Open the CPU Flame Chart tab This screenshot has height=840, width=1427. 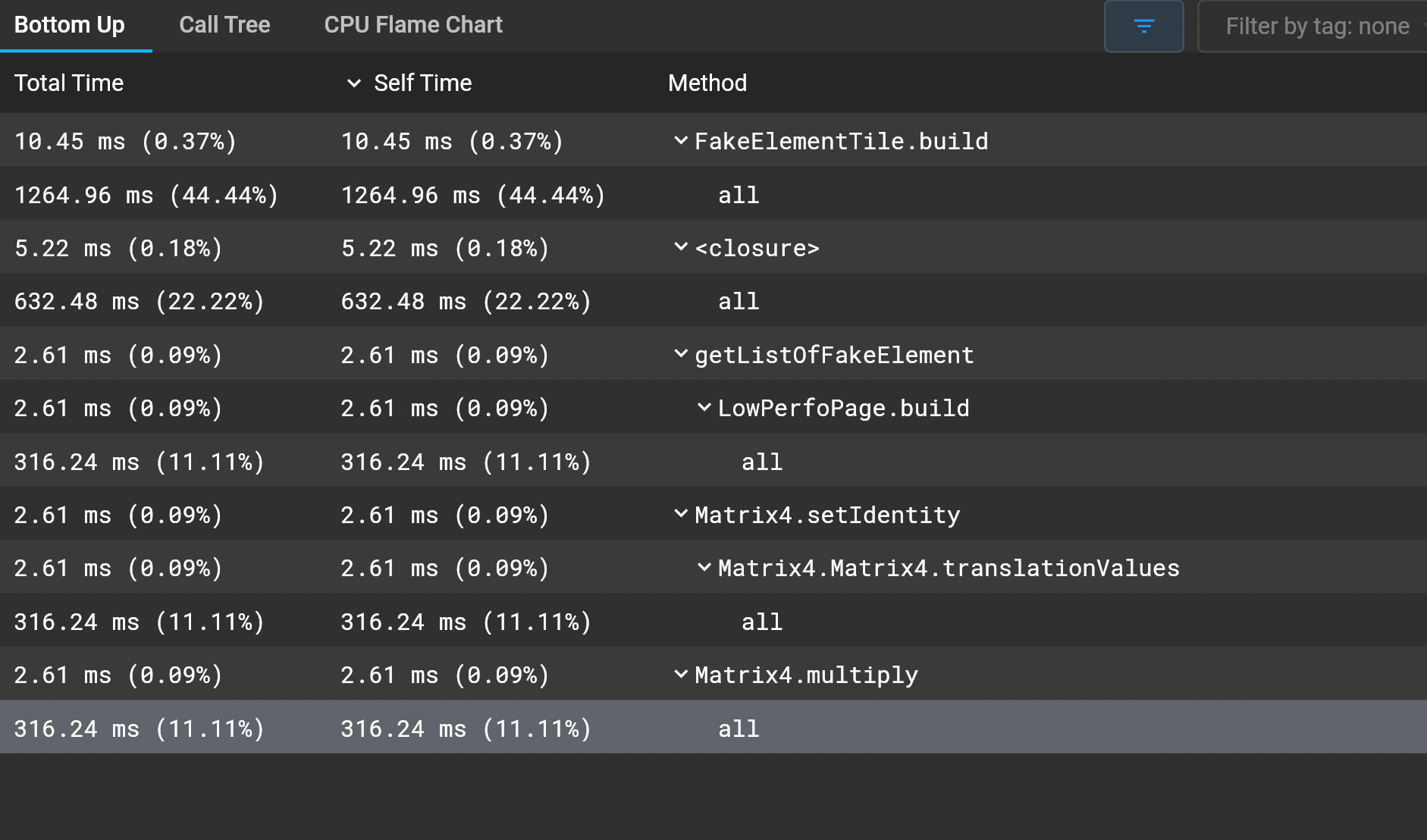pos(413,25)
